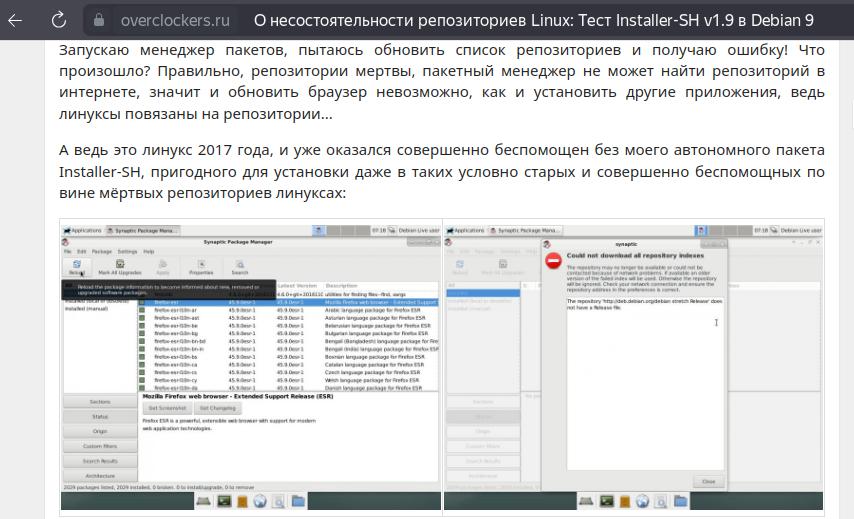Click status checkbox of firefox-esr-l10n-bs row
This screenshot has width=854, height=519.
click(142, 357)
